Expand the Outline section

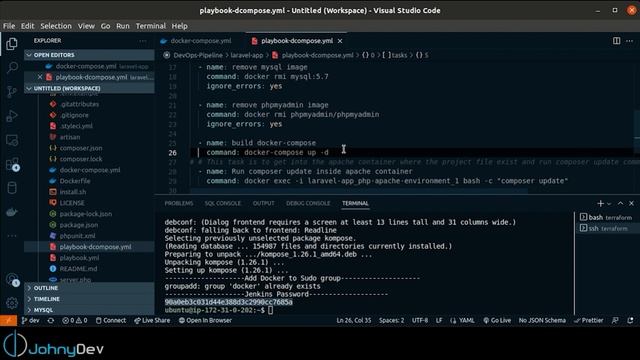[89, 288]
